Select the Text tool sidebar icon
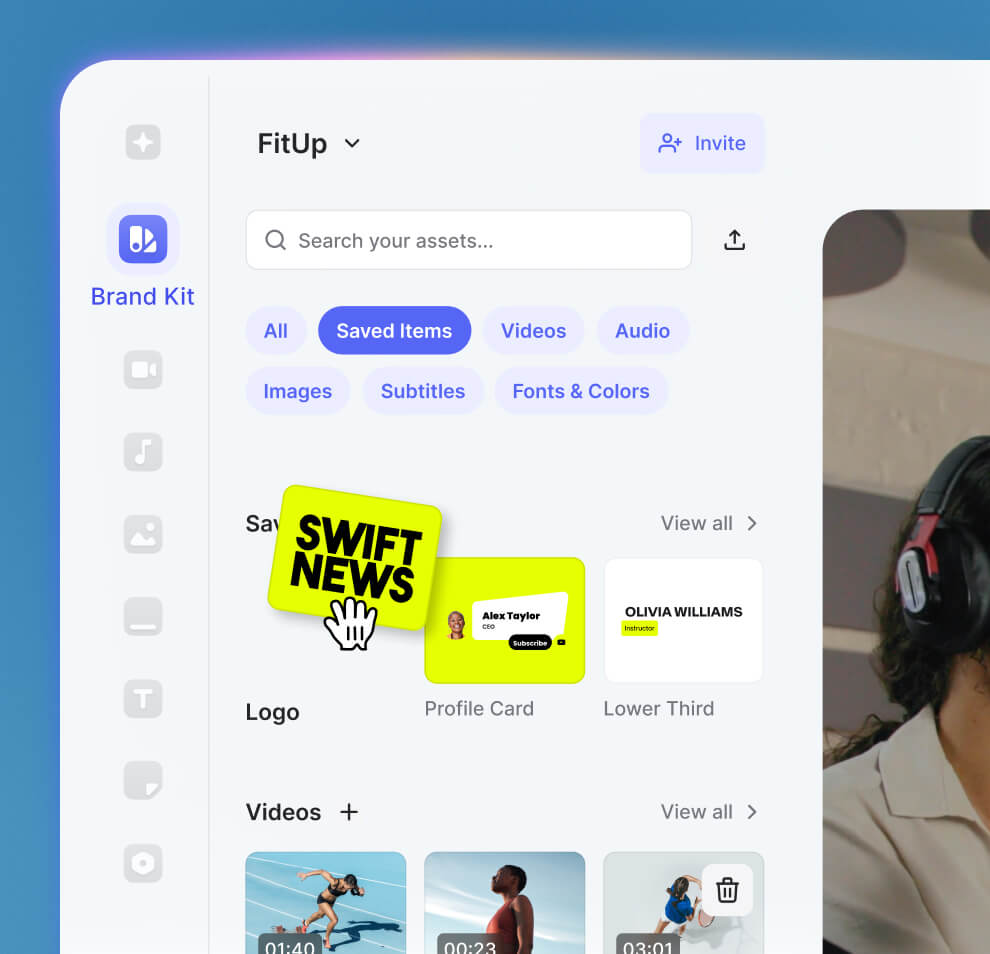 [143, 699]
